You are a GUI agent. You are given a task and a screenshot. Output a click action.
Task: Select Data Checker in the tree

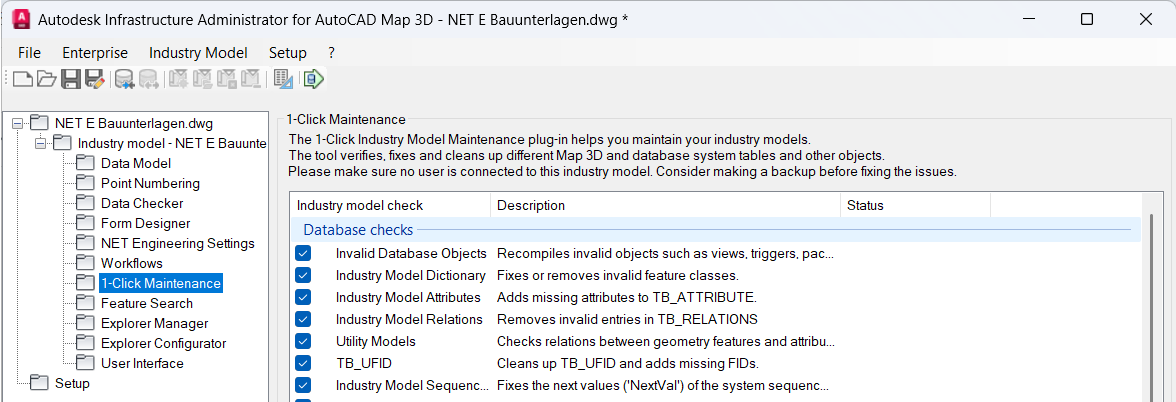point(142,203)
